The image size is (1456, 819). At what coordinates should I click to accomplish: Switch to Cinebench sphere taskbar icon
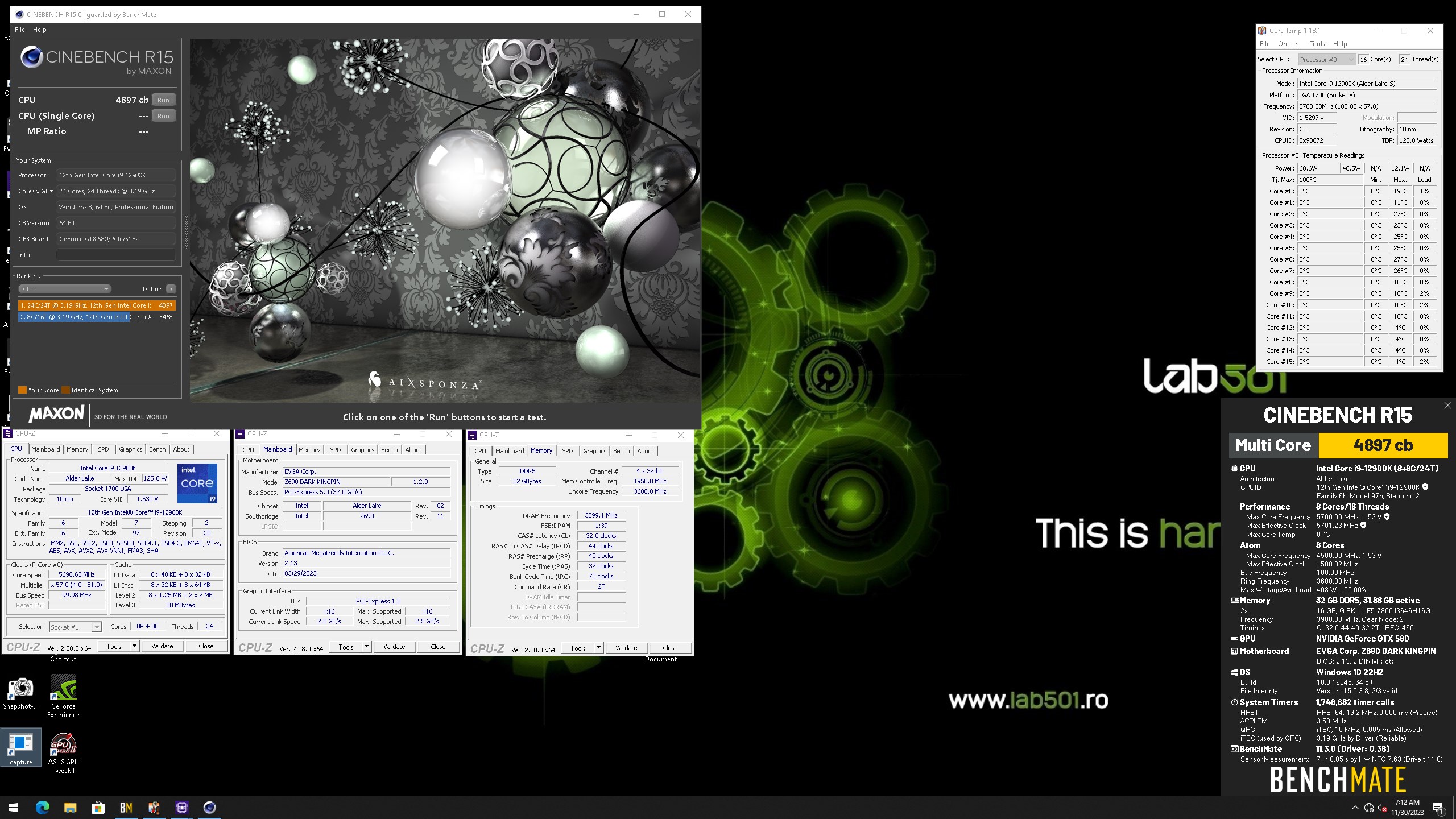pyautogui.click(x=210, y=807)
